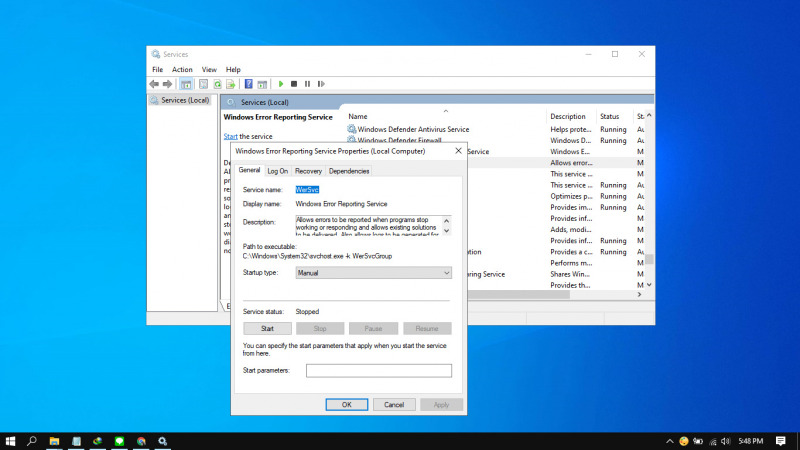This screenshot has height=450, width=800.
Task: Export the services list via toolbar icon
Action: click(231, 84)
